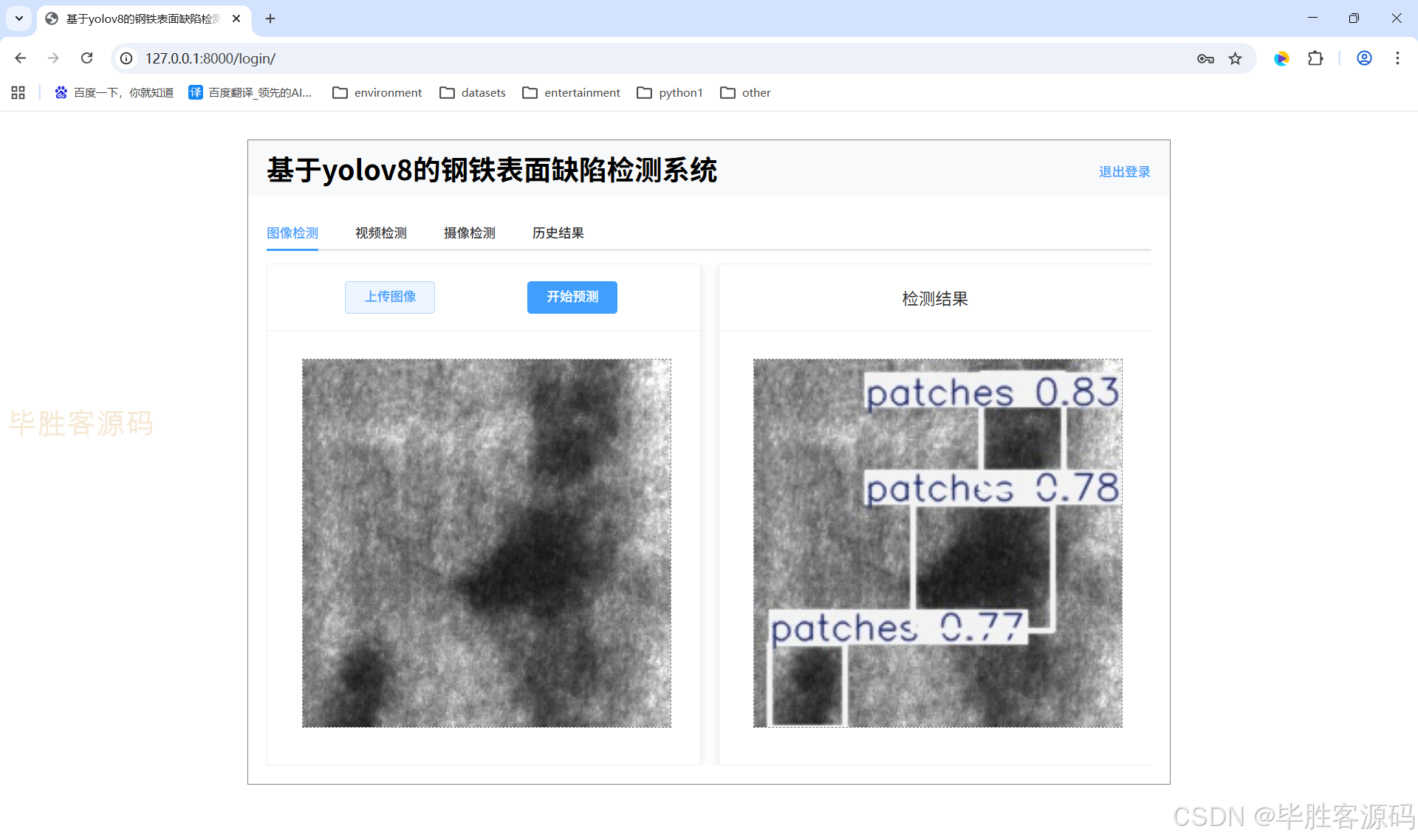The height and width of the screenshot is (840, 1418).
Task: Expand the datasets bookmarks folder
Action: [473, 92]
